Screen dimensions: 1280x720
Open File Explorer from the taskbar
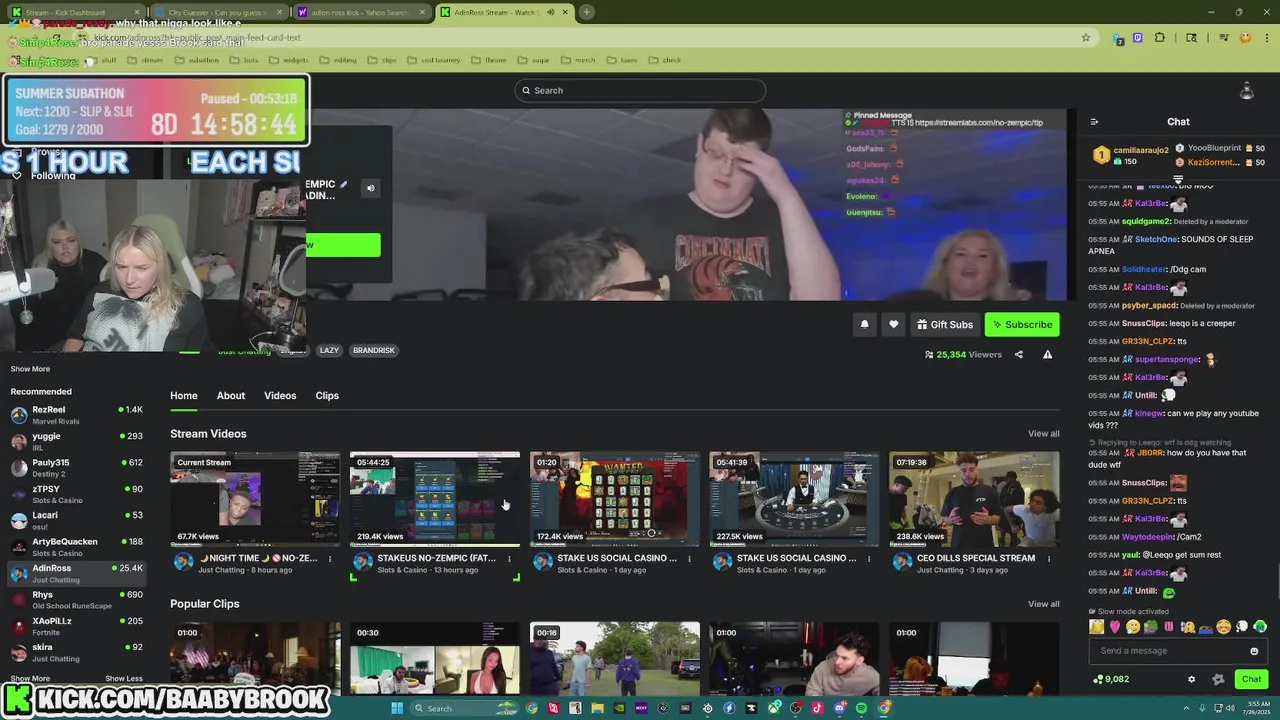click(x=597, y=708)
